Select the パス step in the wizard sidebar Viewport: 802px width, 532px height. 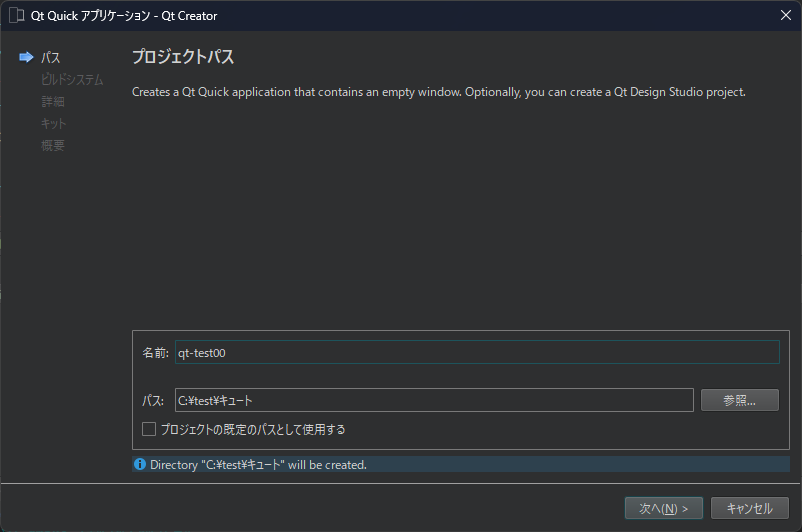[51, 57]
